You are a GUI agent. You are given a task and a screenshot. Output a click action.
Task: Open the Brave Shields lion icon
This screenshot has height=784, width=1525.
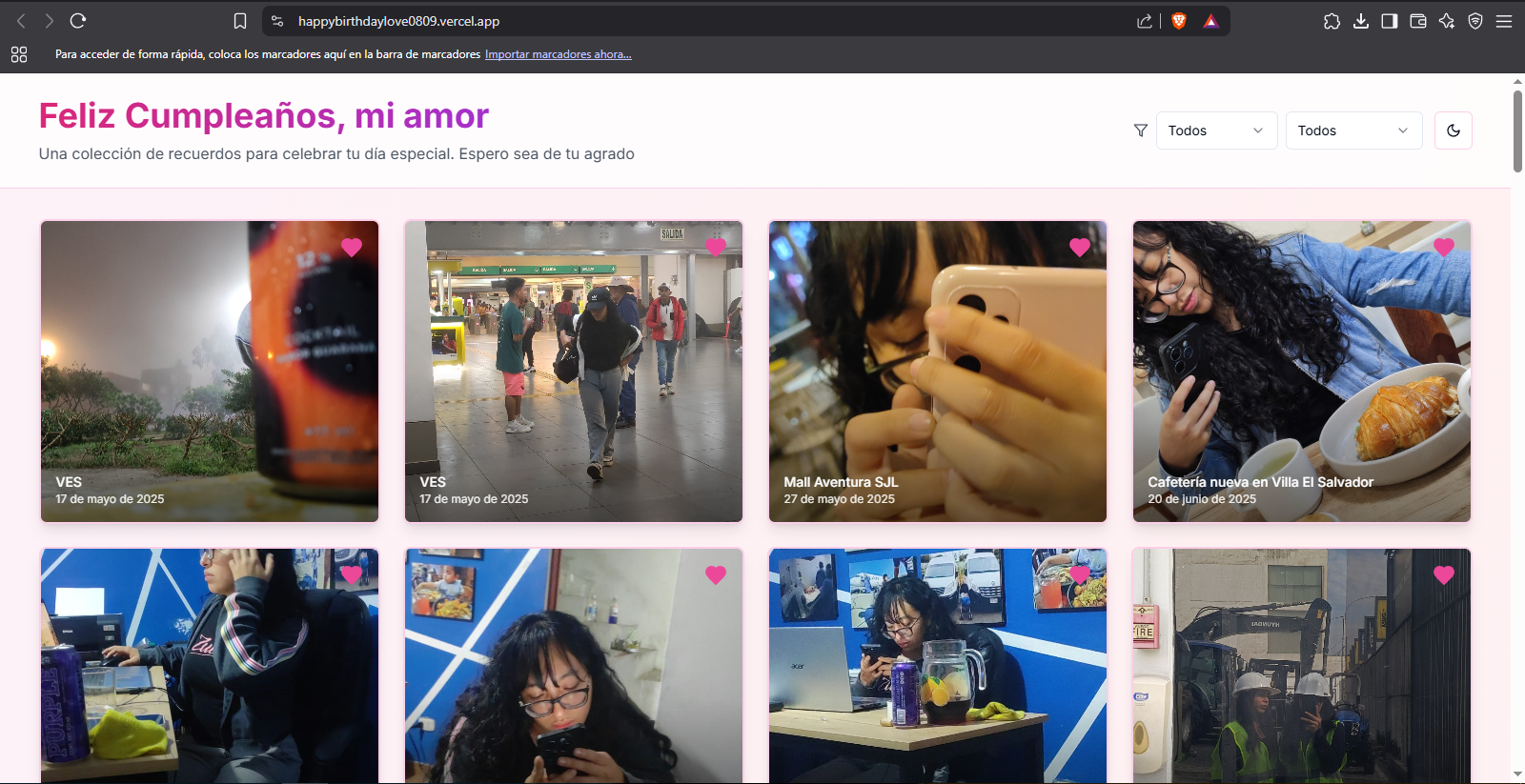[x=1179, y=21]
